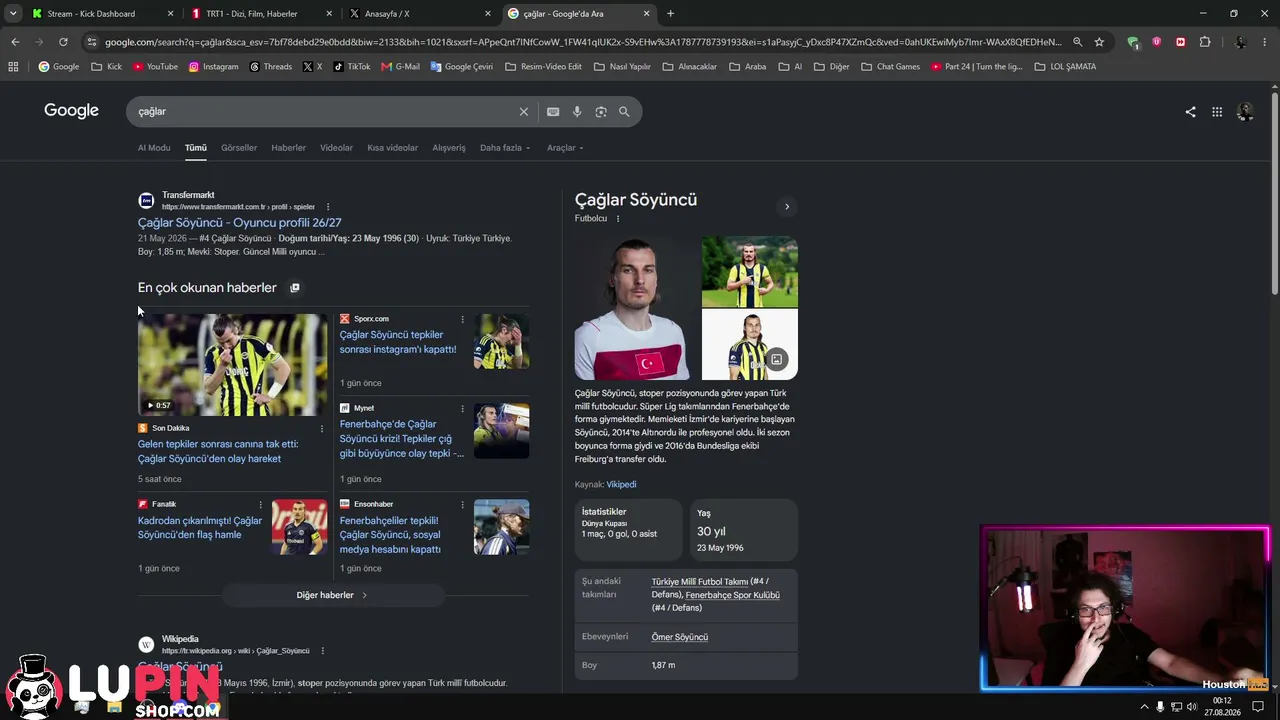This screenshot has height=720, width=1280.
Task: Select the Kısa videolar tab
Action: pos(392,148)
